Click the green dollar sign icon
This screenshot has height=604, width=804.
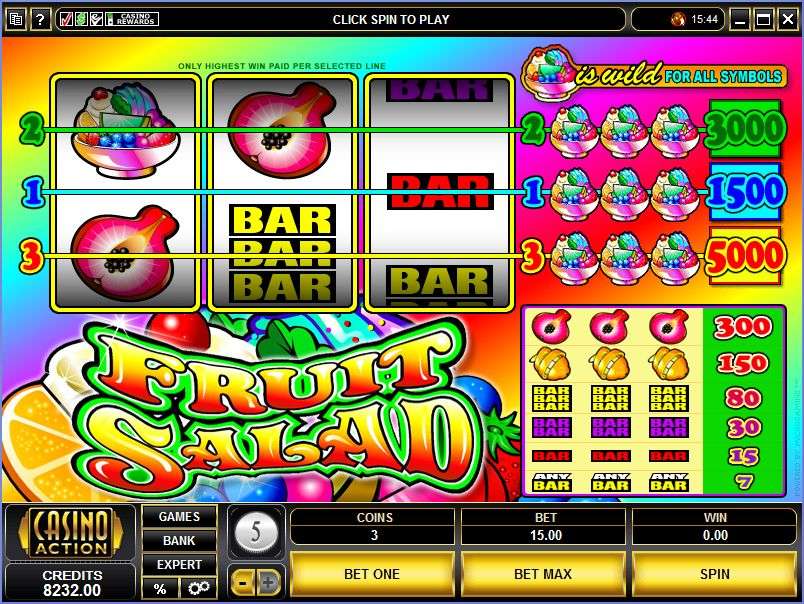(81, 19)
